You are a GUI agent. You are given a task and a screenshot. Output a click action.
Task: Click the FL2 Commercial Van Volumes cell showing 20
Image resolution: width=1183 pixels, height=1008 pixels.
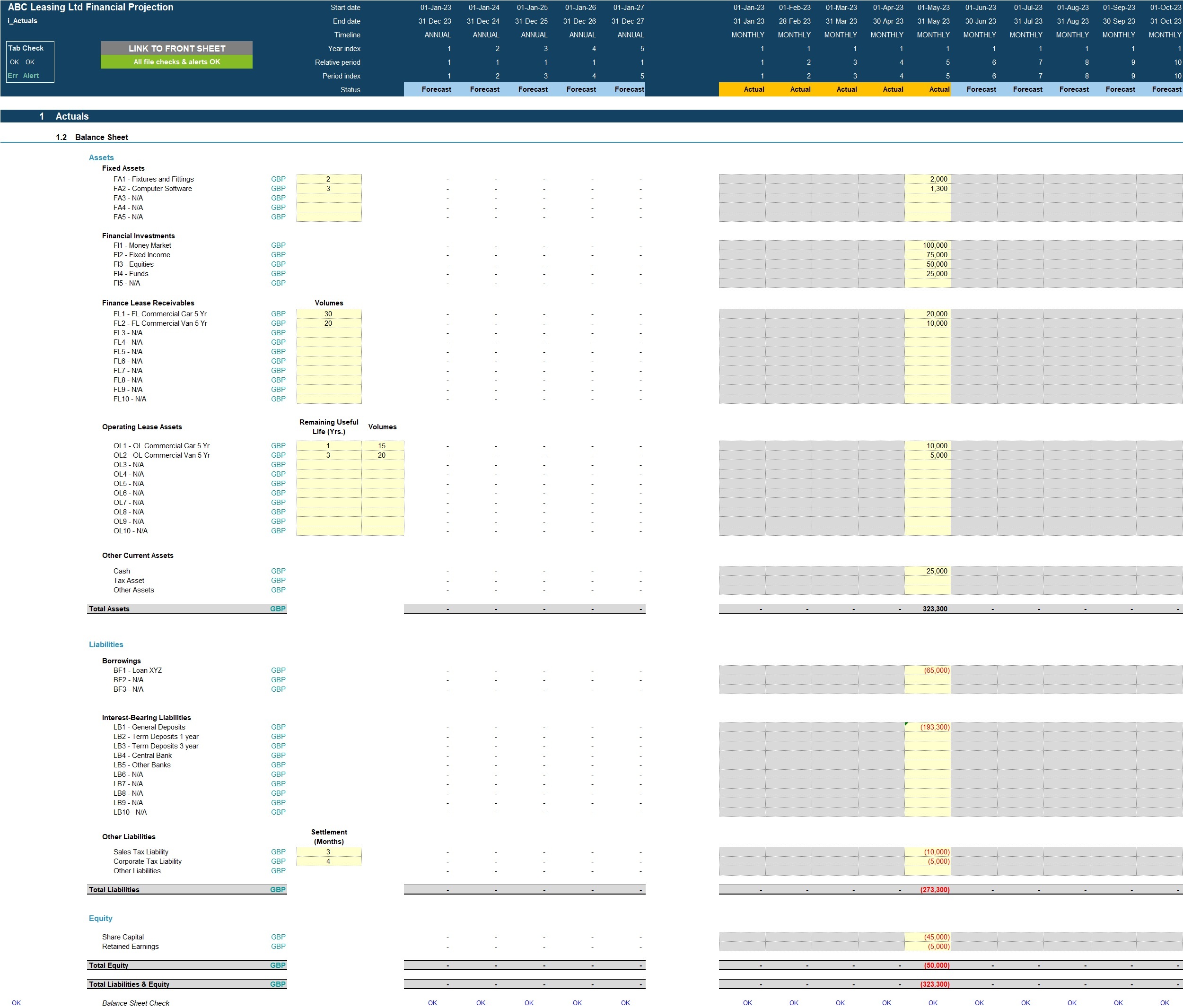tap(328, 323)
